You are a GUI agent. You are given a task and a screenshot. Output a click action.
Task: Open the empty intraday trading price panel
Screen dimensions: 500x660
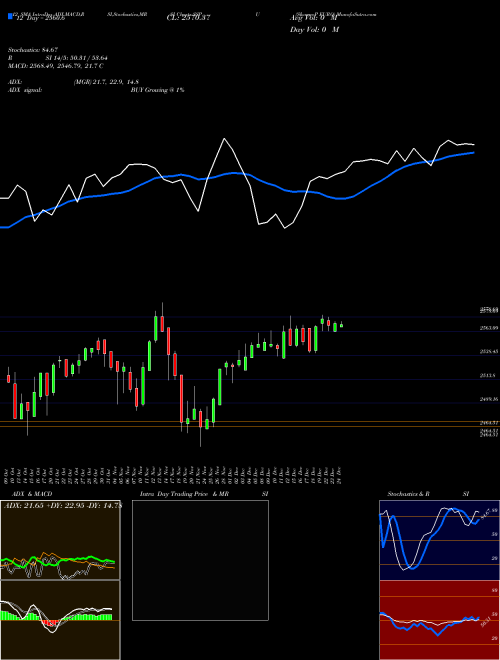pyautogui.click(x=200, y=560)
